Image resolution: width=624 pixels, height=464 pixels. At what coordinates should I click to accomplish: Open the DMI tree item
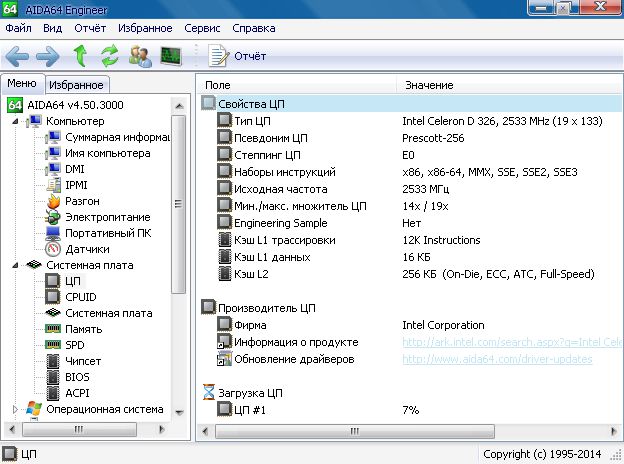click(x=75, y=169)
